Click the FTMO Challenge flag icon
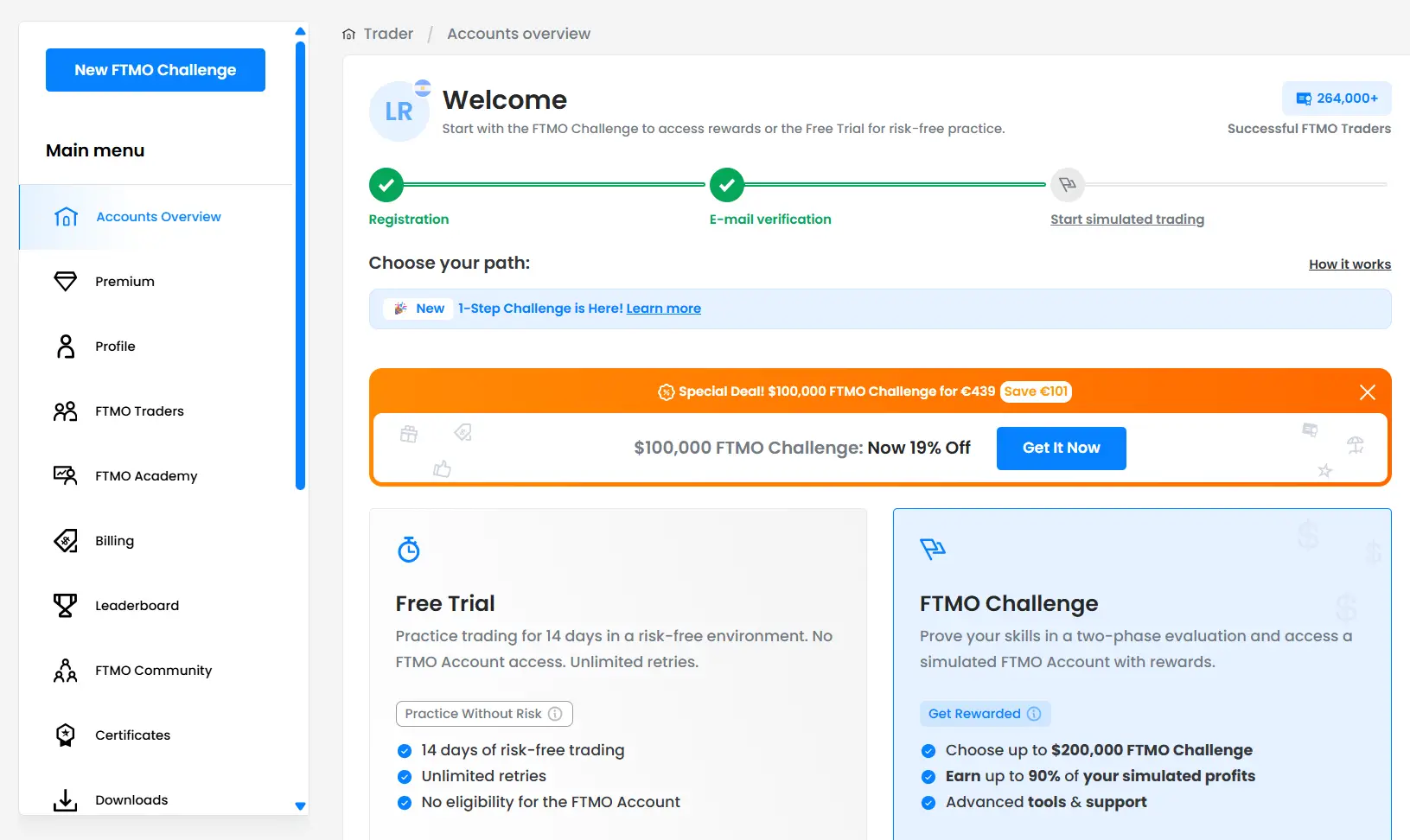 [x=933, y=549]
